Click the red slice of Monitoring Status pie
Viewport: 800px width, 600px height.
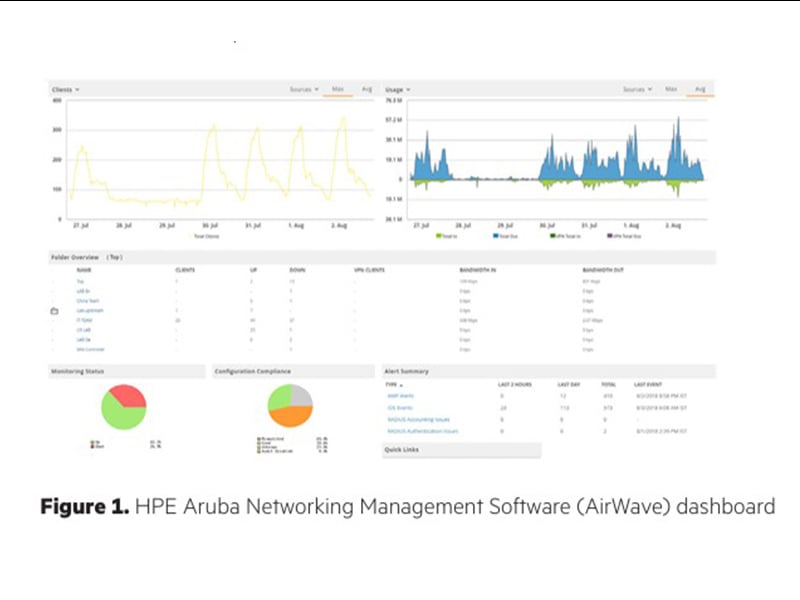[x=130, y=394]
